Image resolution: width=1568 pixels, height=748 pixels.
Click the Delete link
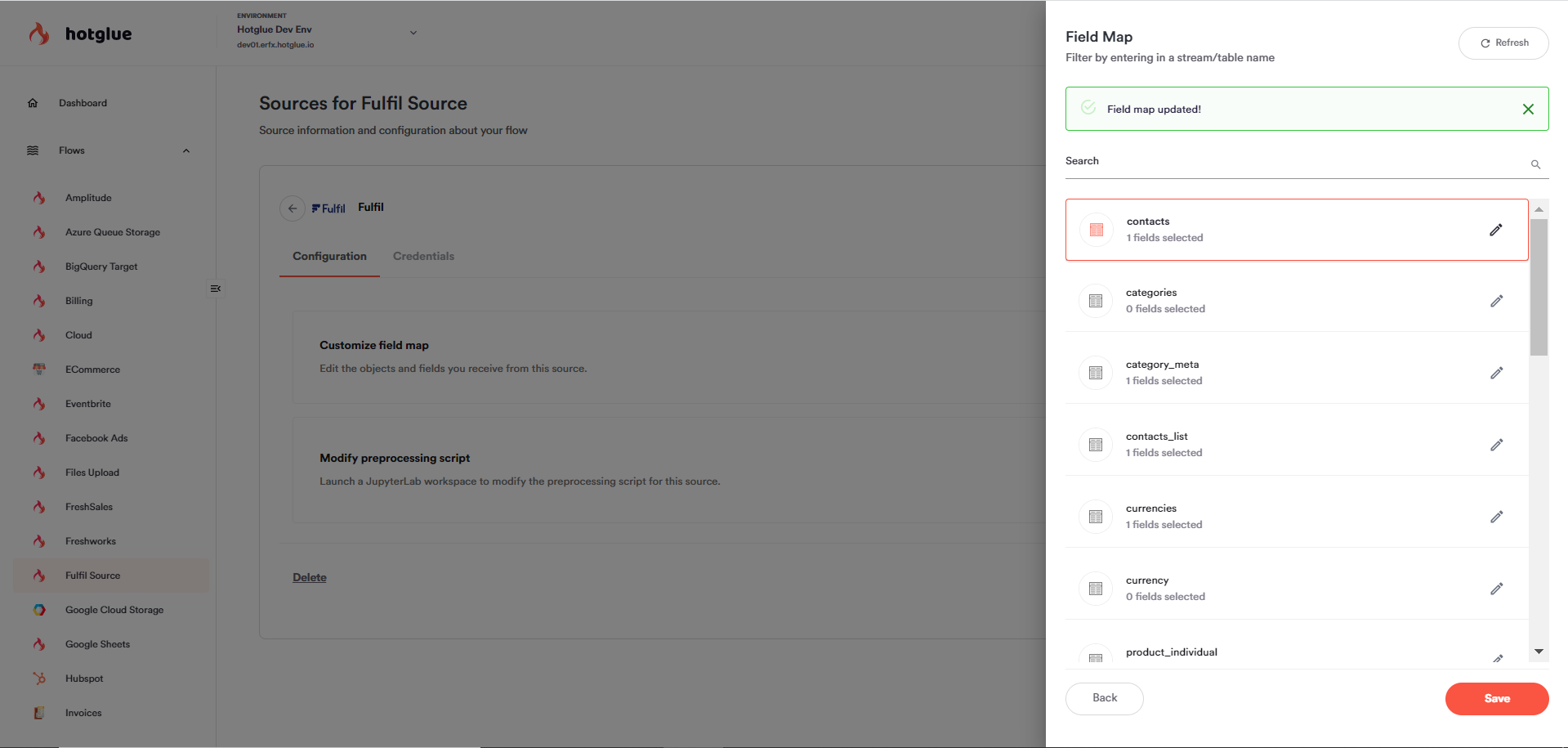coord(310,577)
